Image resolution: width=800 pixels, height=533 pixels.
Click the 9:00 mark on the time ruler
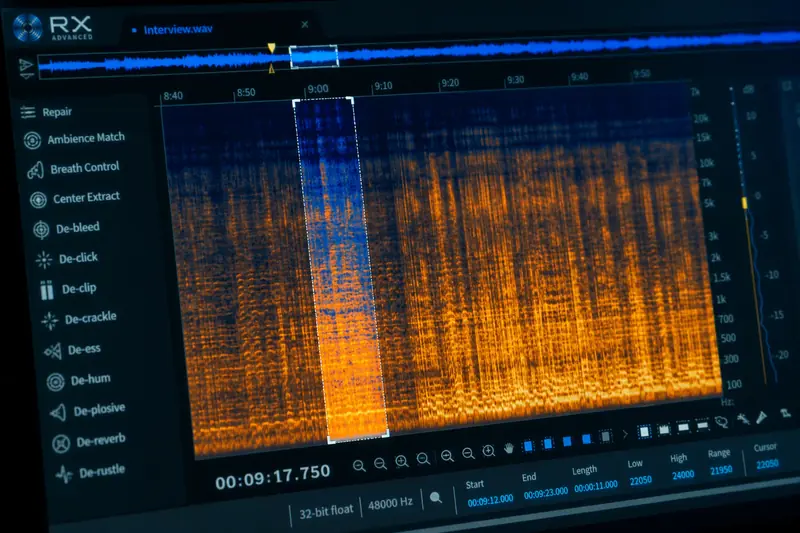[318, 89]
